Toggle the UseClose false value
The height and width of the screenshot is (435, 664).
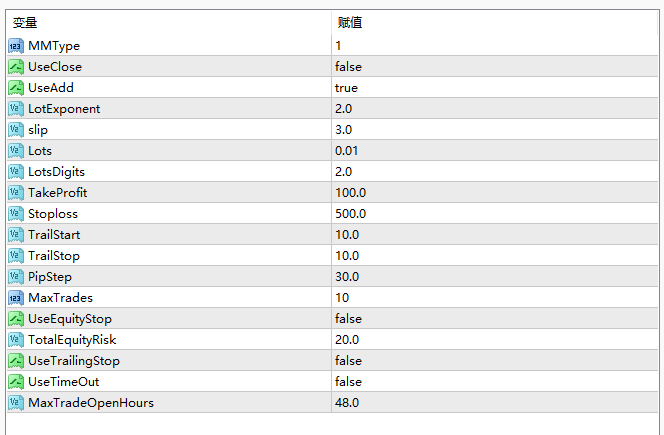(x=349, y=66)
